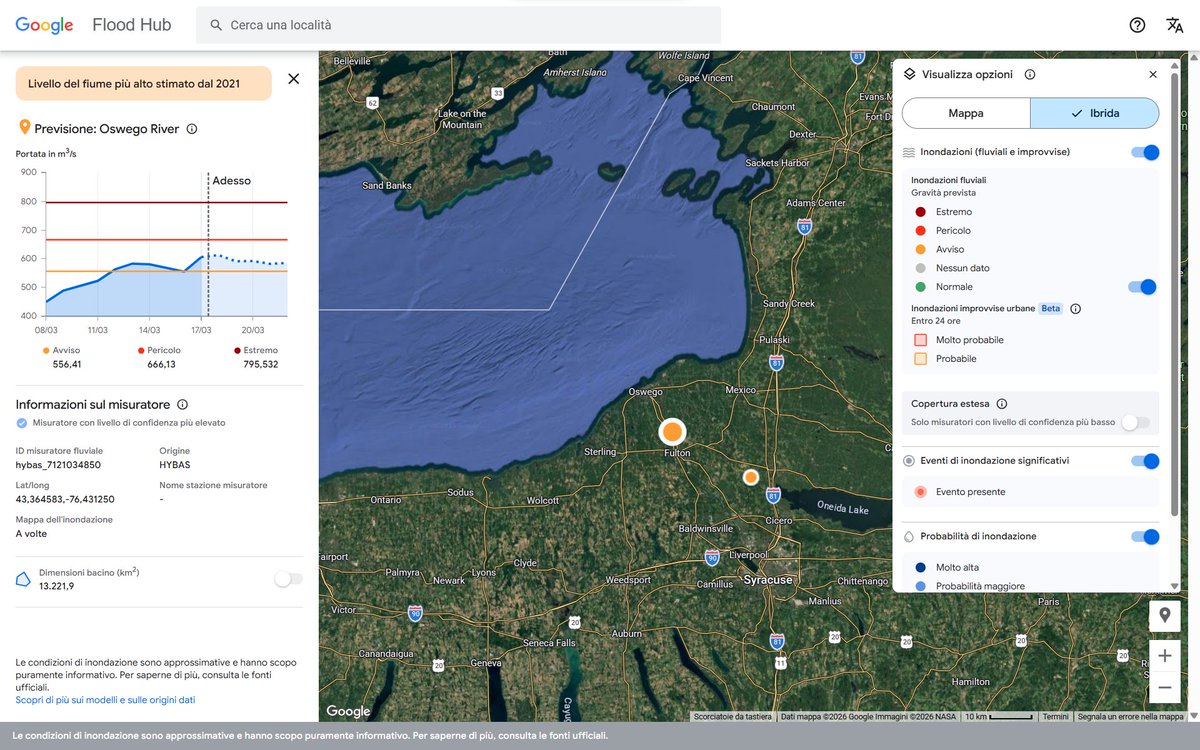Click the Avviso orange legend swatch
Viewport: 1200px width, 750px height.
pyautogui.click(x=920, y=249)
